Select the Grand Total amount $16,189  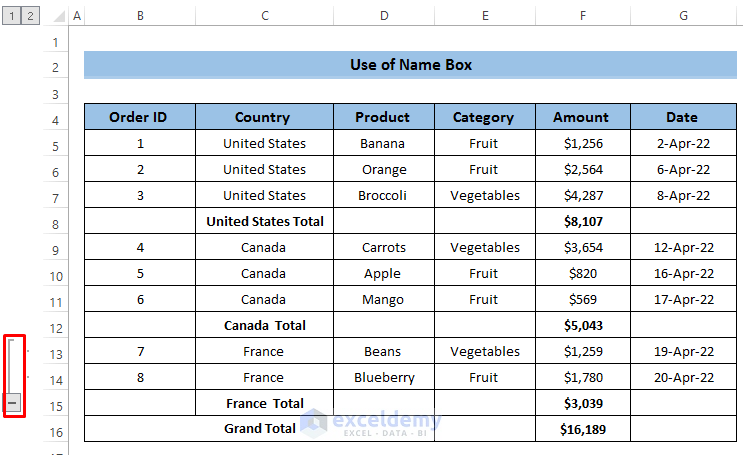tap(582, 429)
